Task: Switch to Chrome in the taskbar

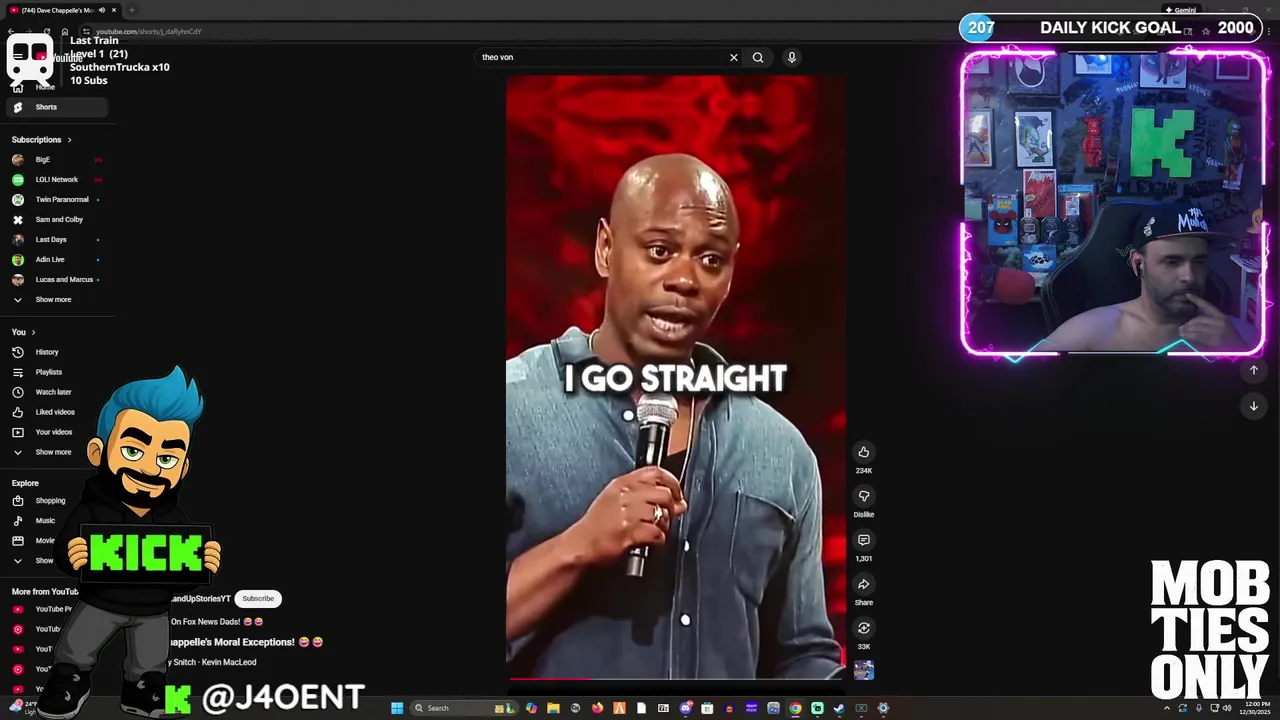Action: [795, 708]
